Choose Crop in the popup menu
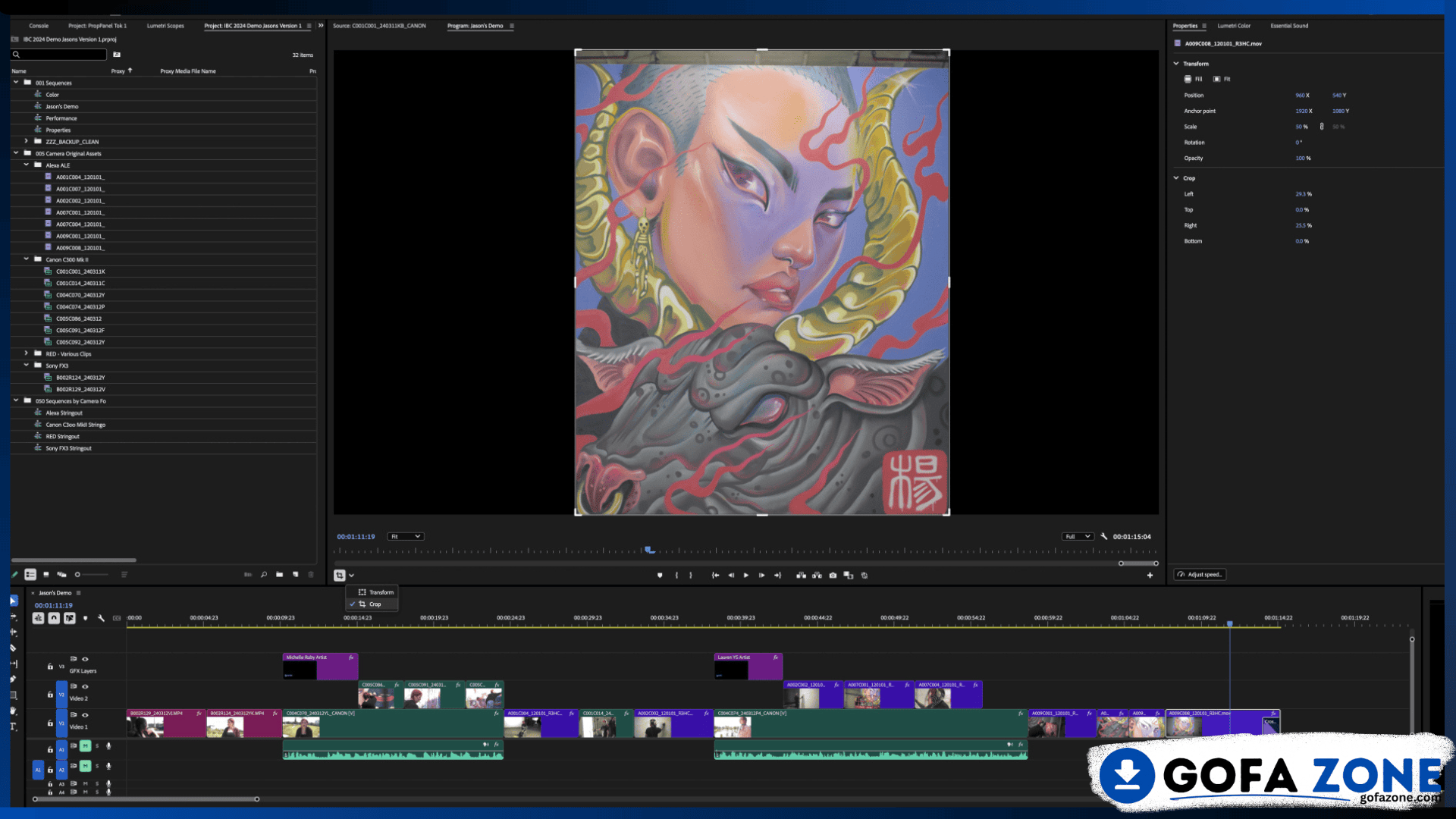Image resolution: width=1456 pixels, height=819 pixels. tap(371, 604)
